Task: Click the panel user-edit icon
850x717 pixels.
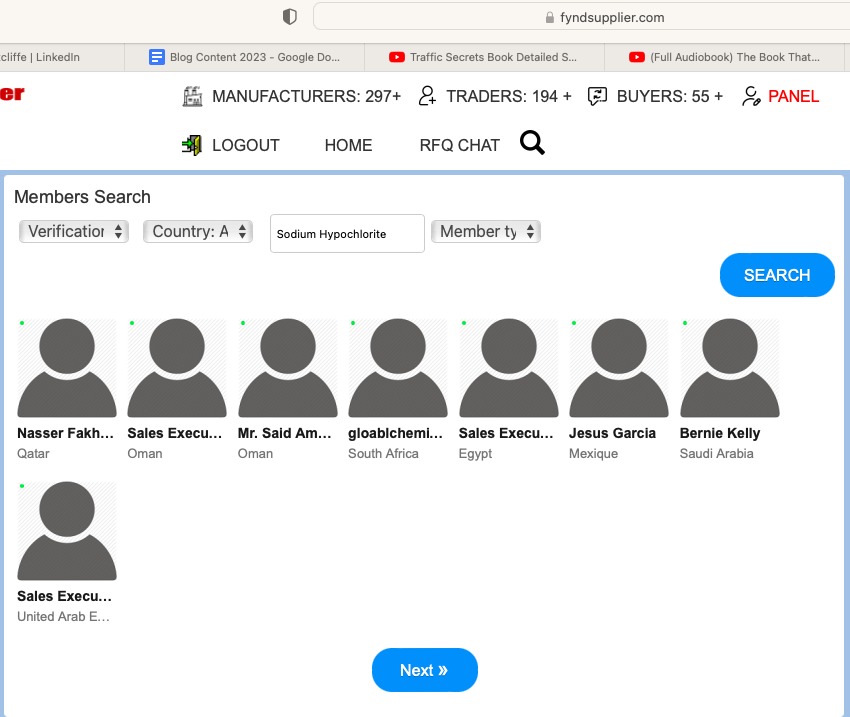Action: pyautogui.click(x=751, y=96)
